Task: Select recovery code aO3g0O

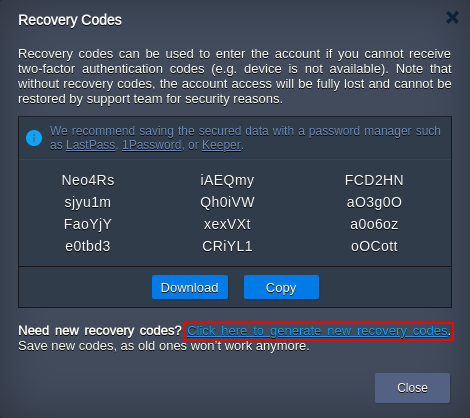Action: (374, 202)
